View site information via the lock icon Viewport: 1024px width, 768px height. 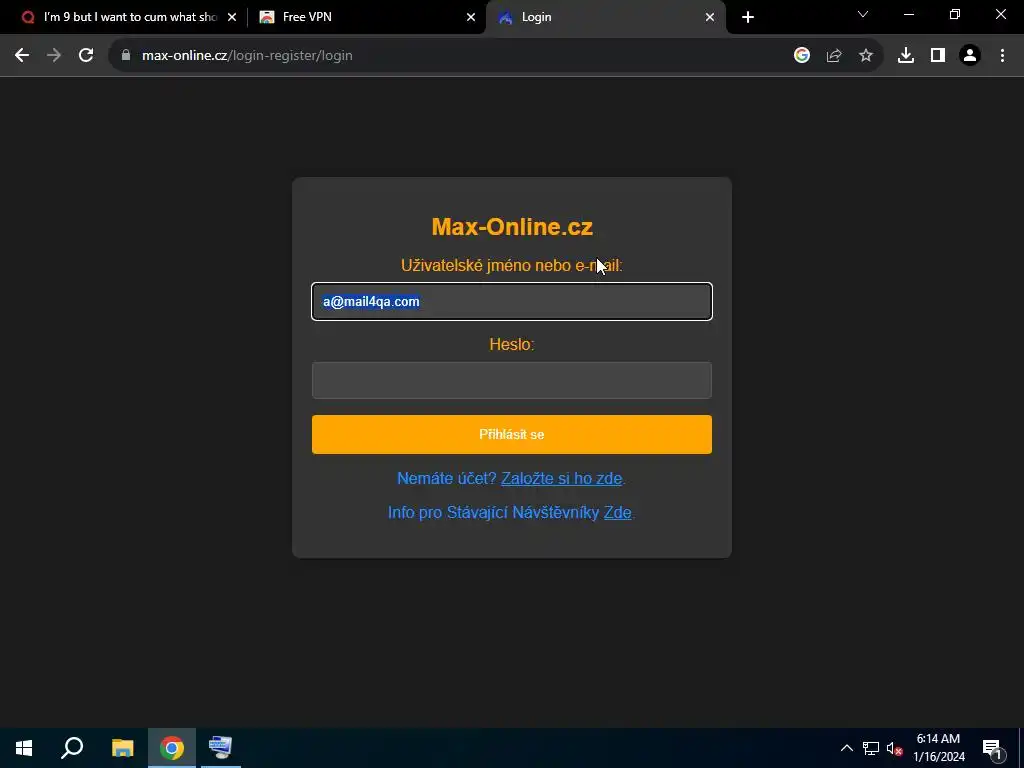pyautogui.click(x=126, y=56)
